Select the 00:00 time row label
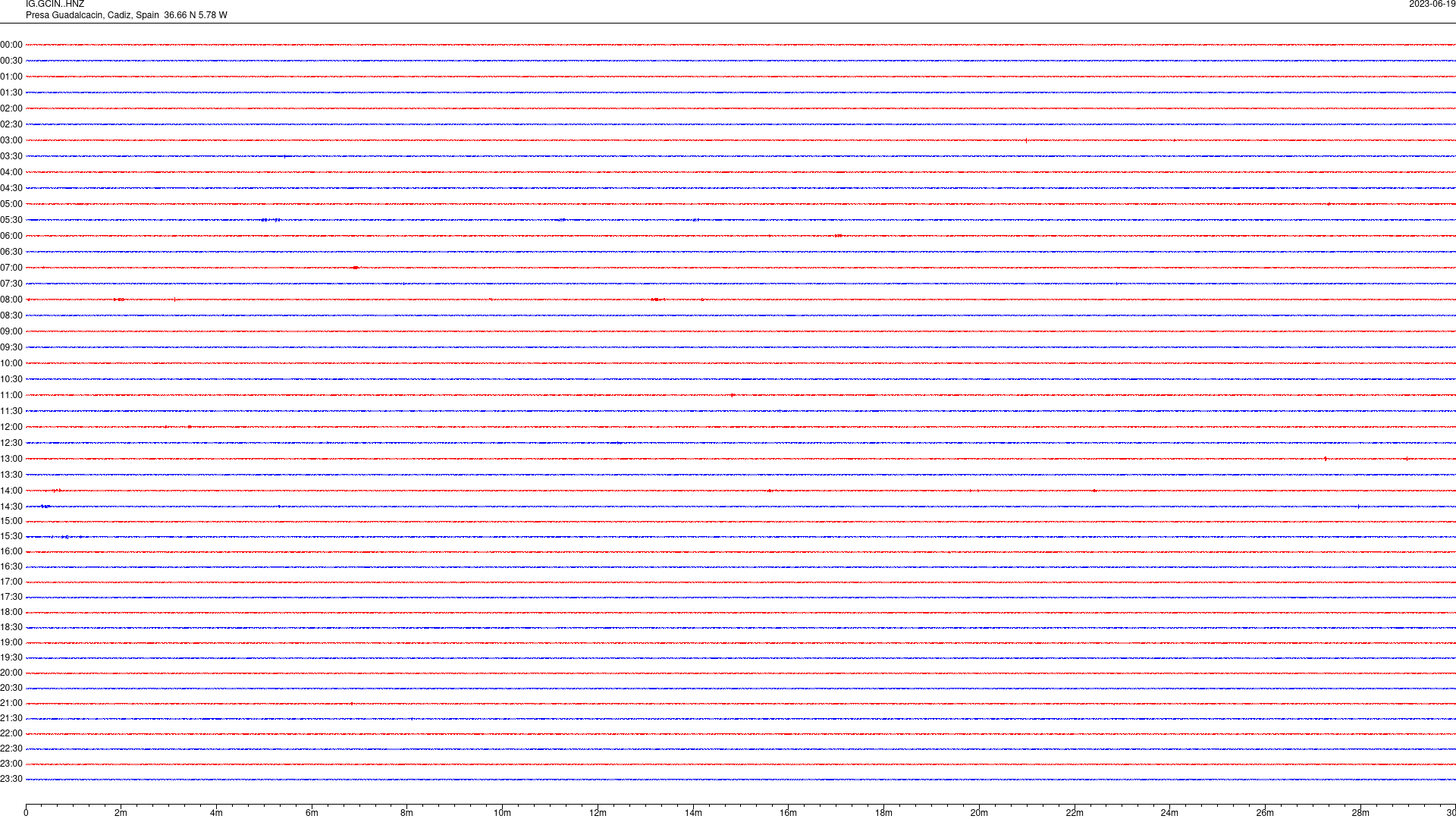 [11, 45]
